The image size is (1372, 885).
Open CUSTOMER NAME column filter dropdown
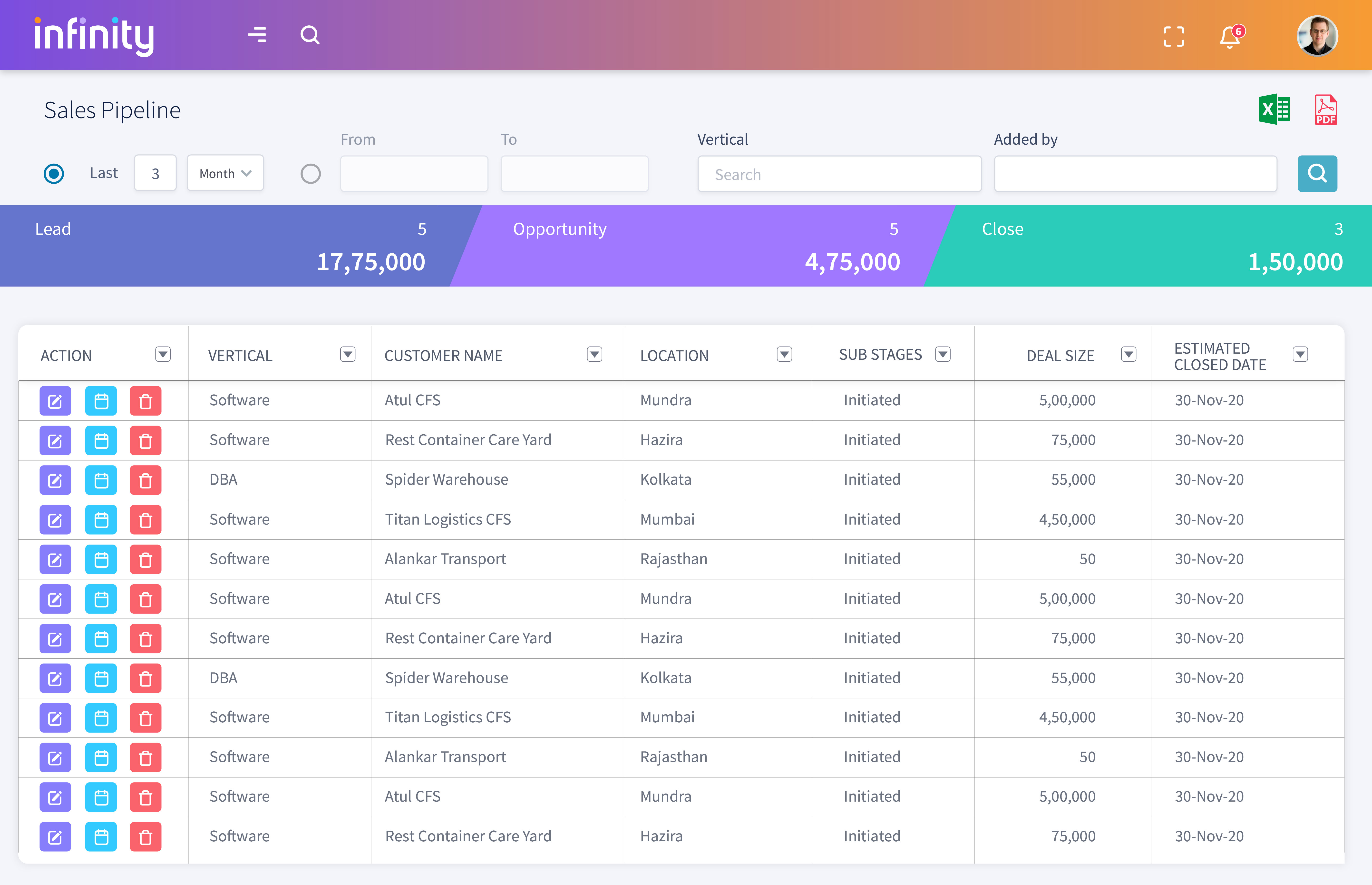click(x=594, y=354)
